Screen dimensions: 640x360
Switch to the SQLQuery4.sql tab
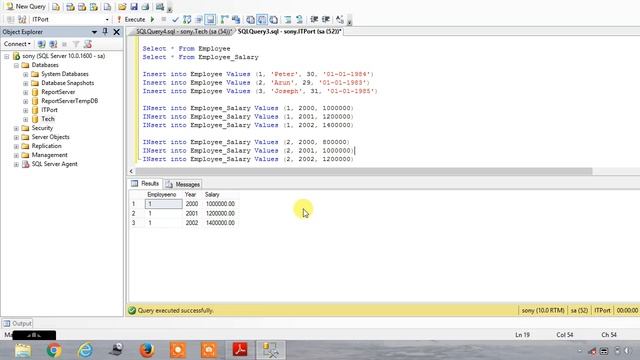(183, 31)
